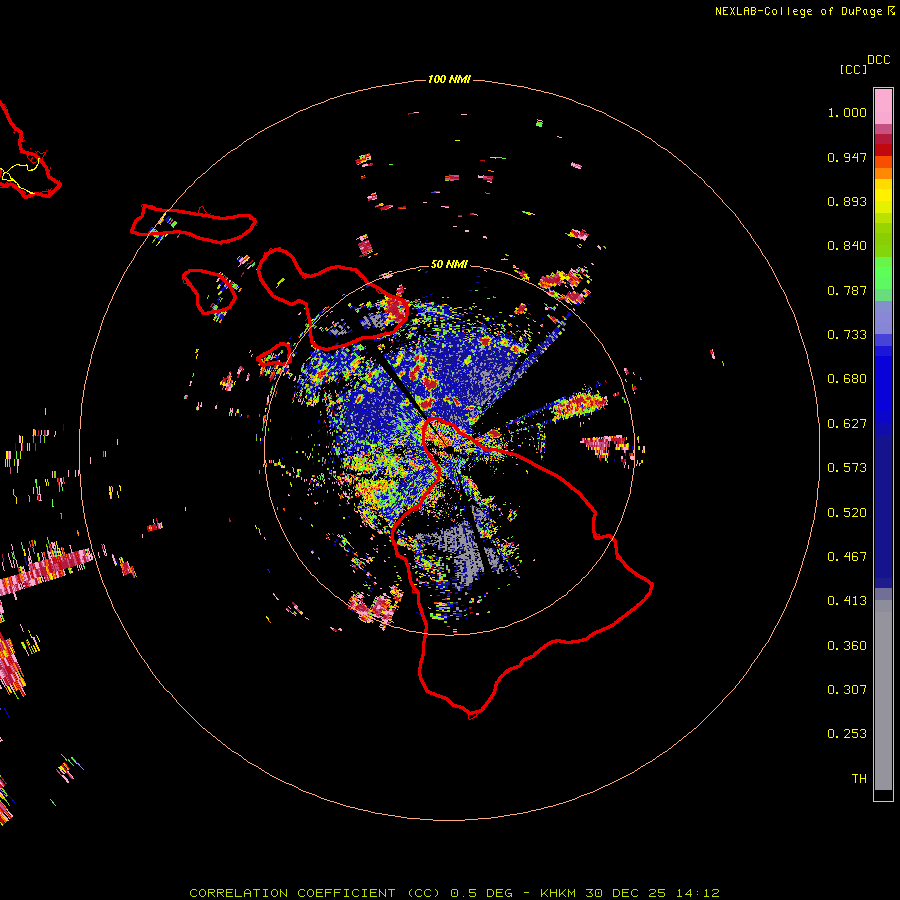
Task: Click the bright green band of color scale
Action: click(x=883, y=273)
